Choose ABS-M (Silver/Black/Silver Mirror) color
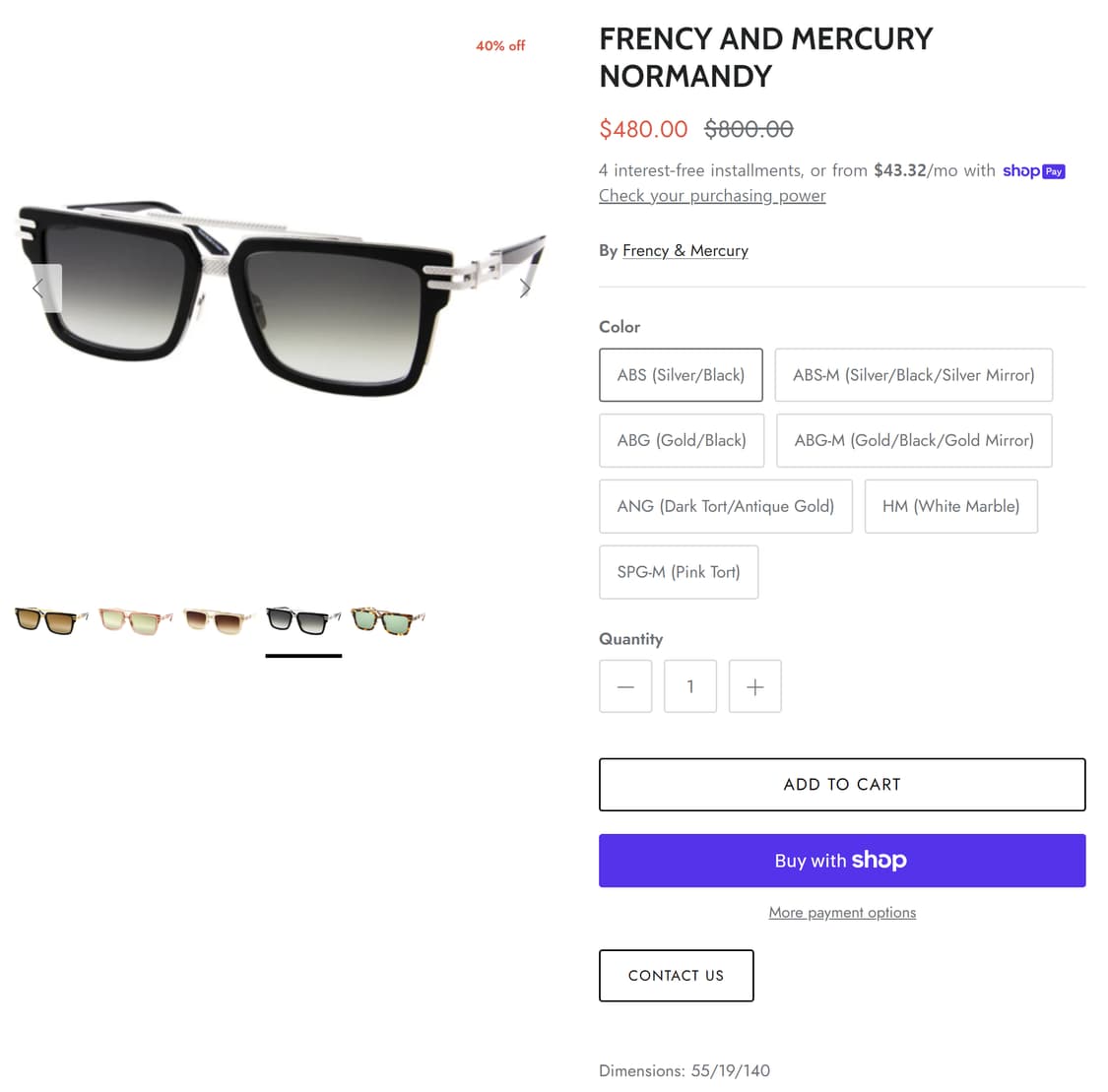This screenshot has height=1092, width=1108. (x=913, y=375)
